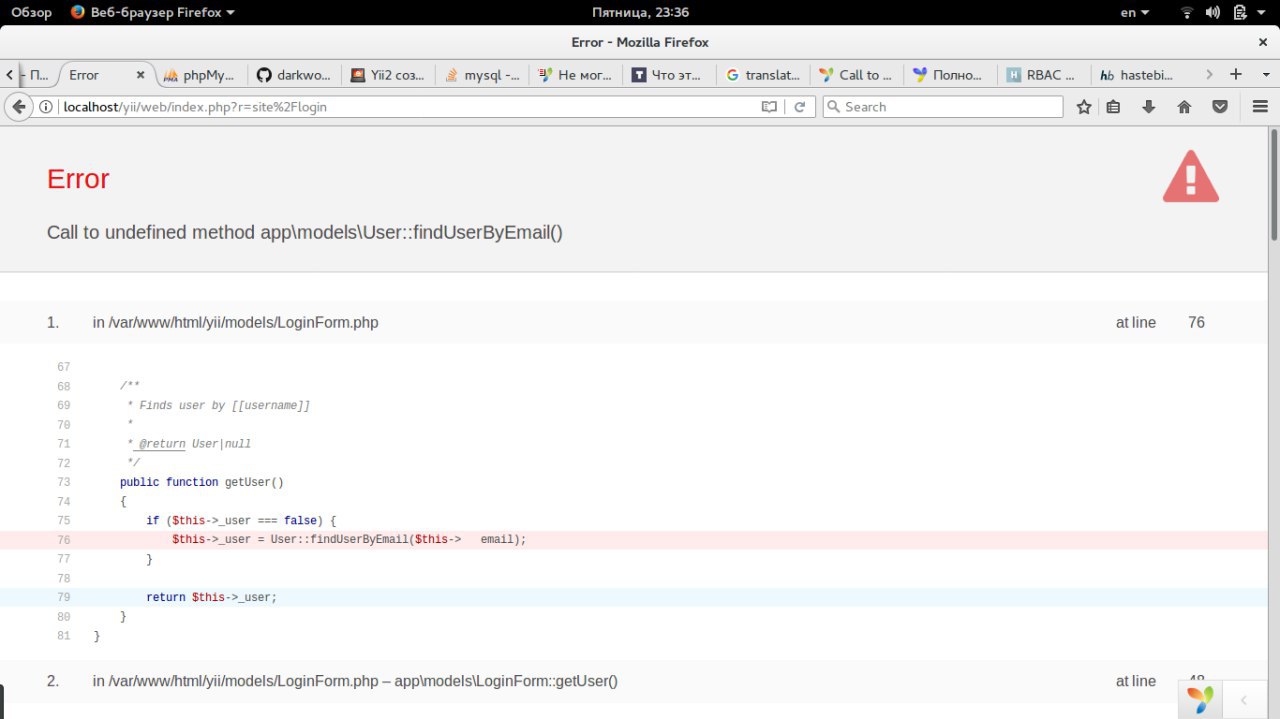Click the code line 79 return statement
Screen dimensions: 1280x719
[x=634, y=597]
